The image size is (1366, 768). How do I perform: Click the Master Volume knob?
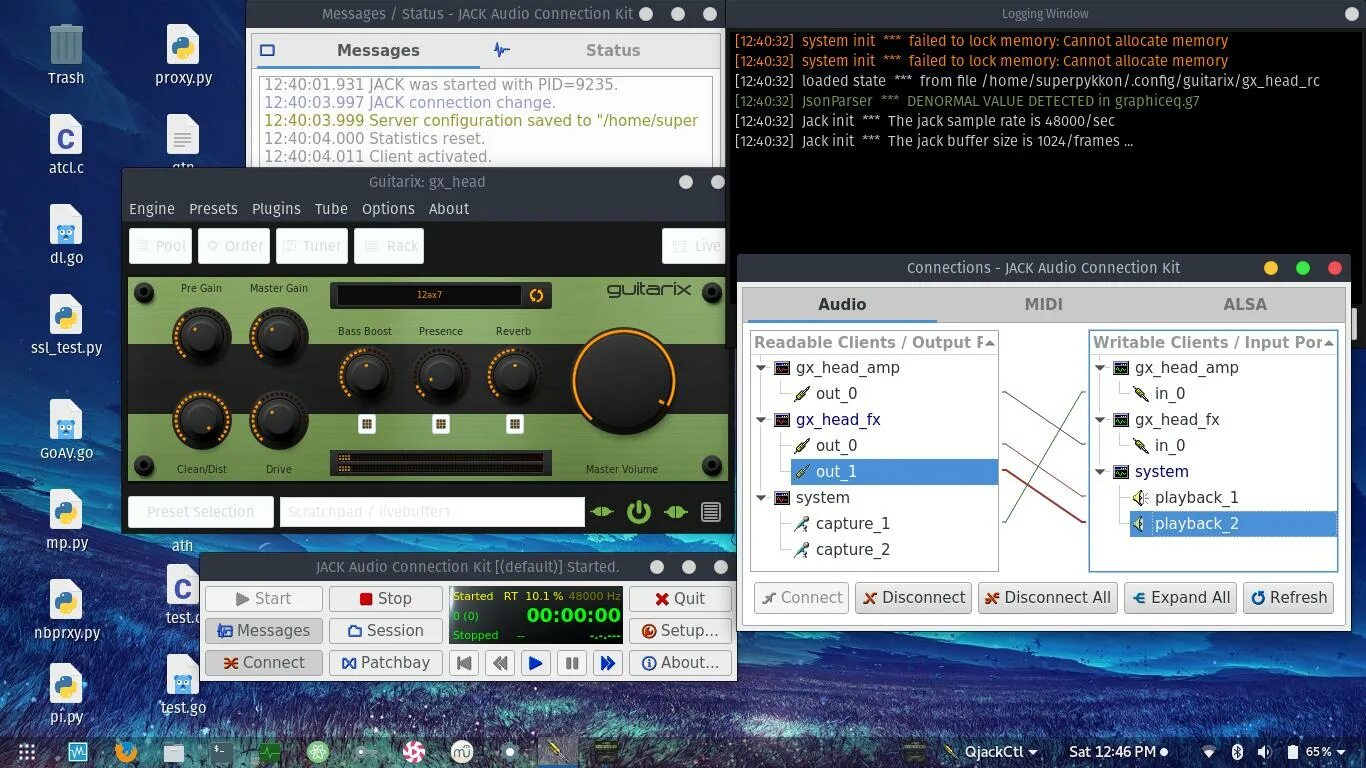coord(623,380)
